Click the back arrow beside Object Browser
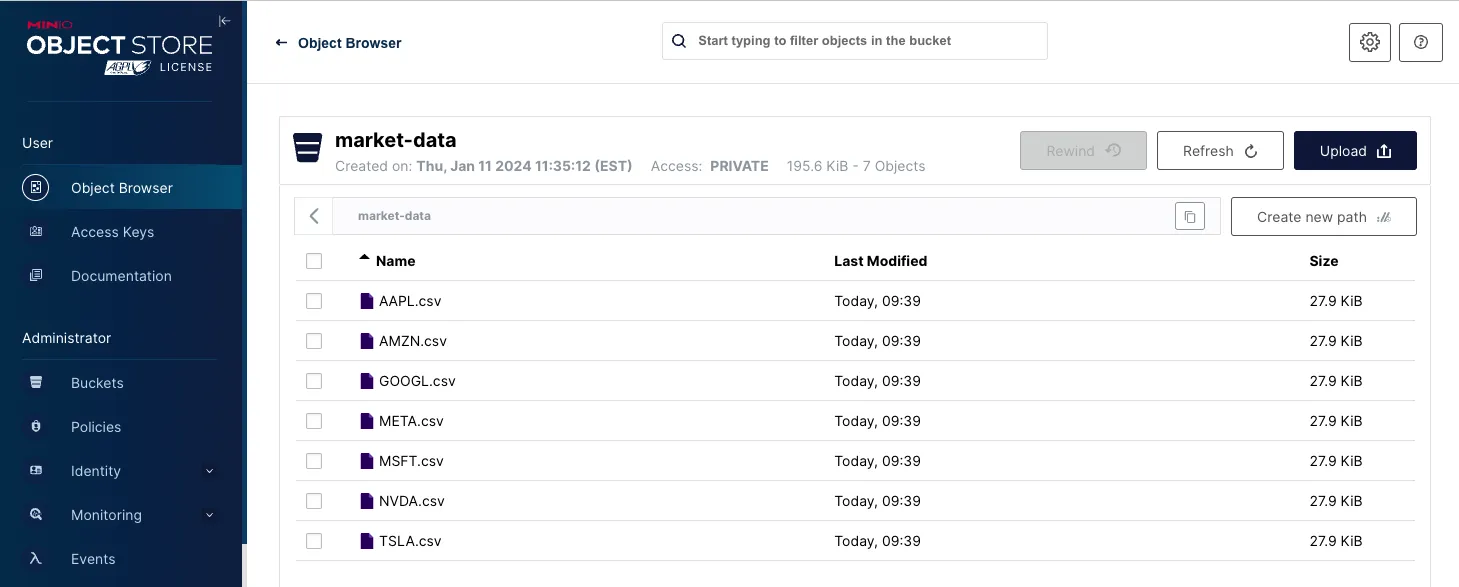Screen dimensions: 1459x587 pos(281,43)
